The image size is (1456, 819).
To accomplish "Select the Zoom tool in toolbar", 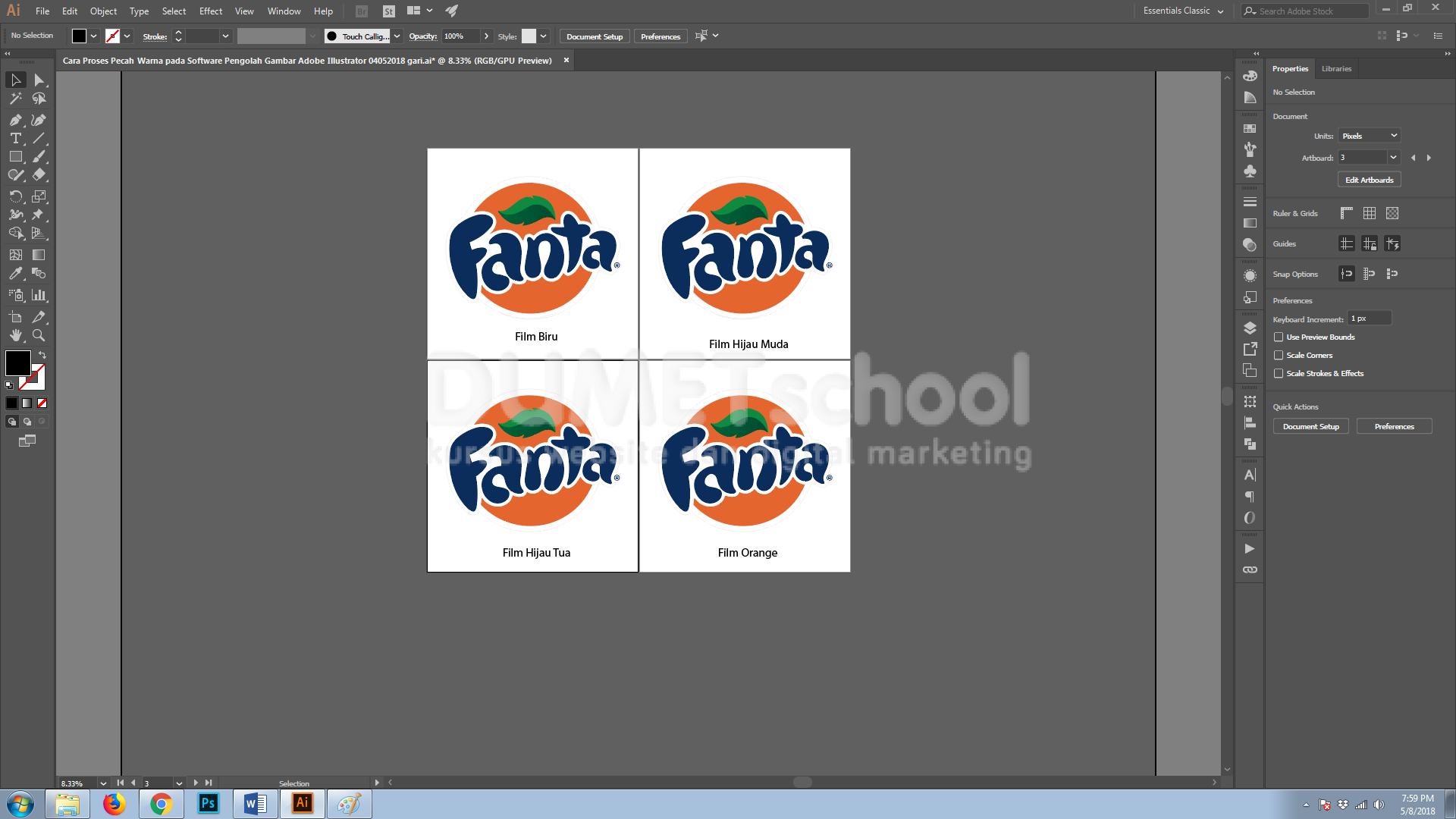I will tap(39, 335).
